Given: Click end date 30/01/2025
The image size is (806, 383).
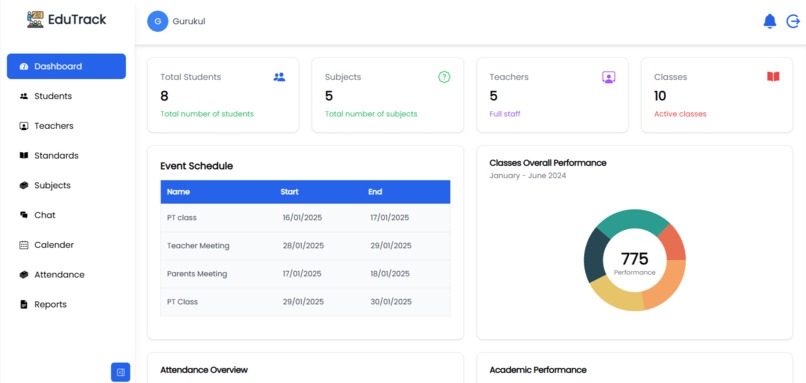Looking at the screenshot, I should (391, 302).
